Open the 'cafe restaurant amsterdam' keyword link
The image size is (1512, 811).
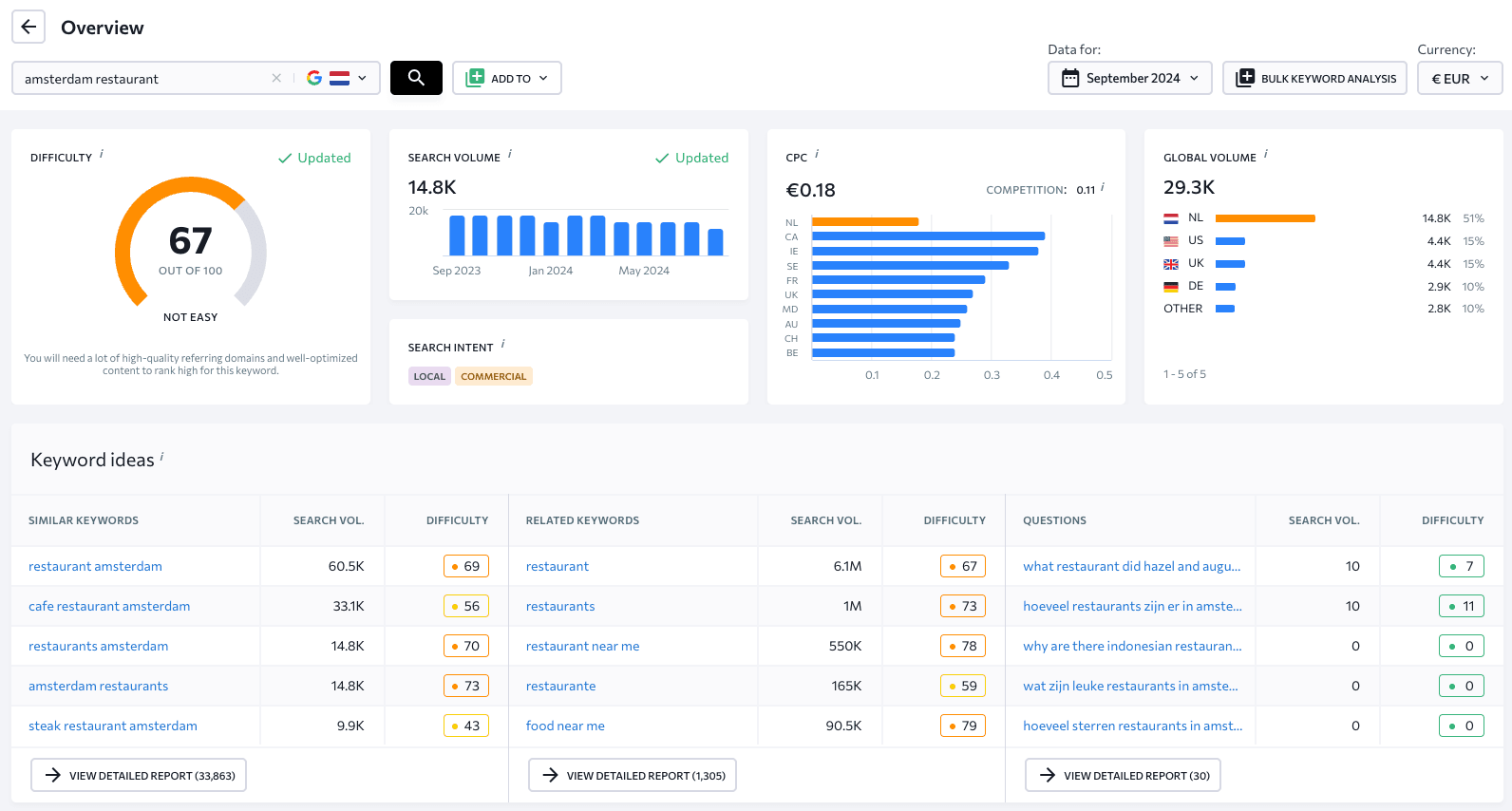click(109, 606)
